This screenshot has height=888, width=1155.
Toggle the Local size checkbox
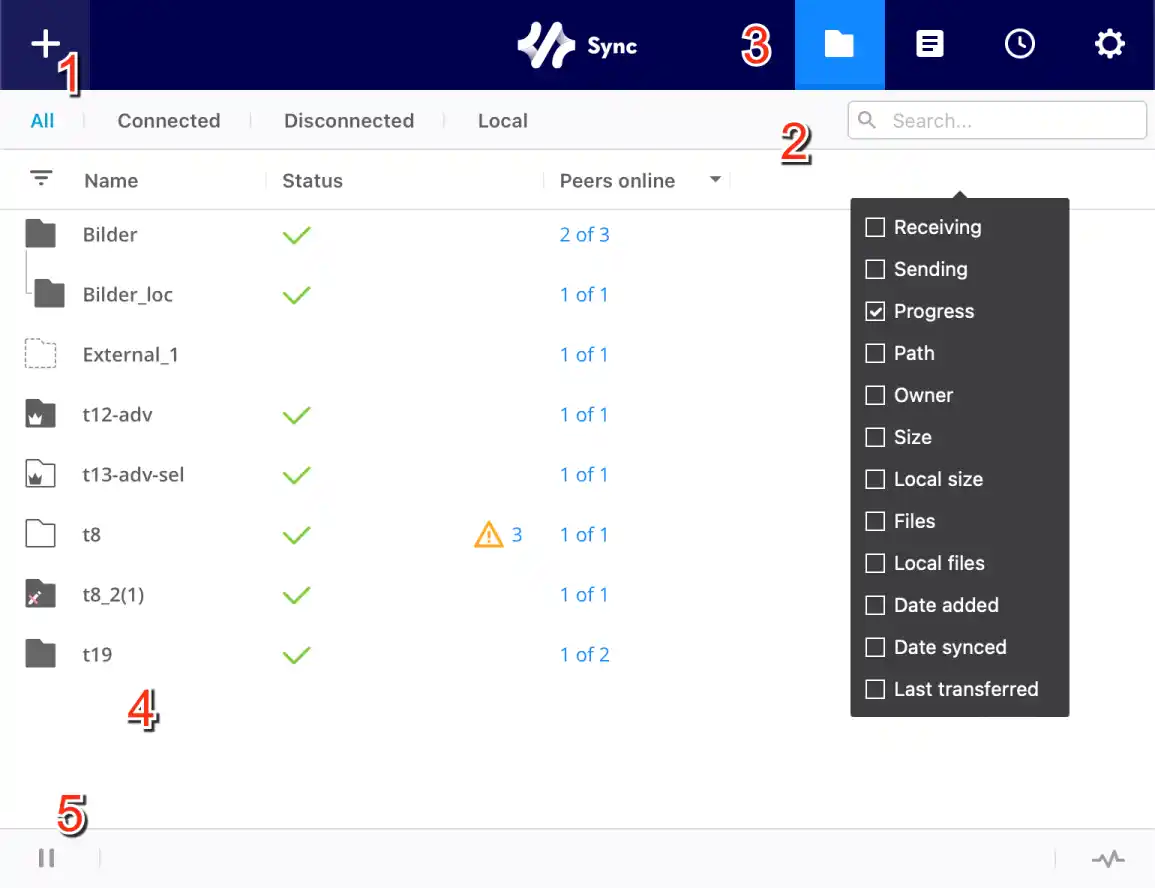tap(875, 479)
